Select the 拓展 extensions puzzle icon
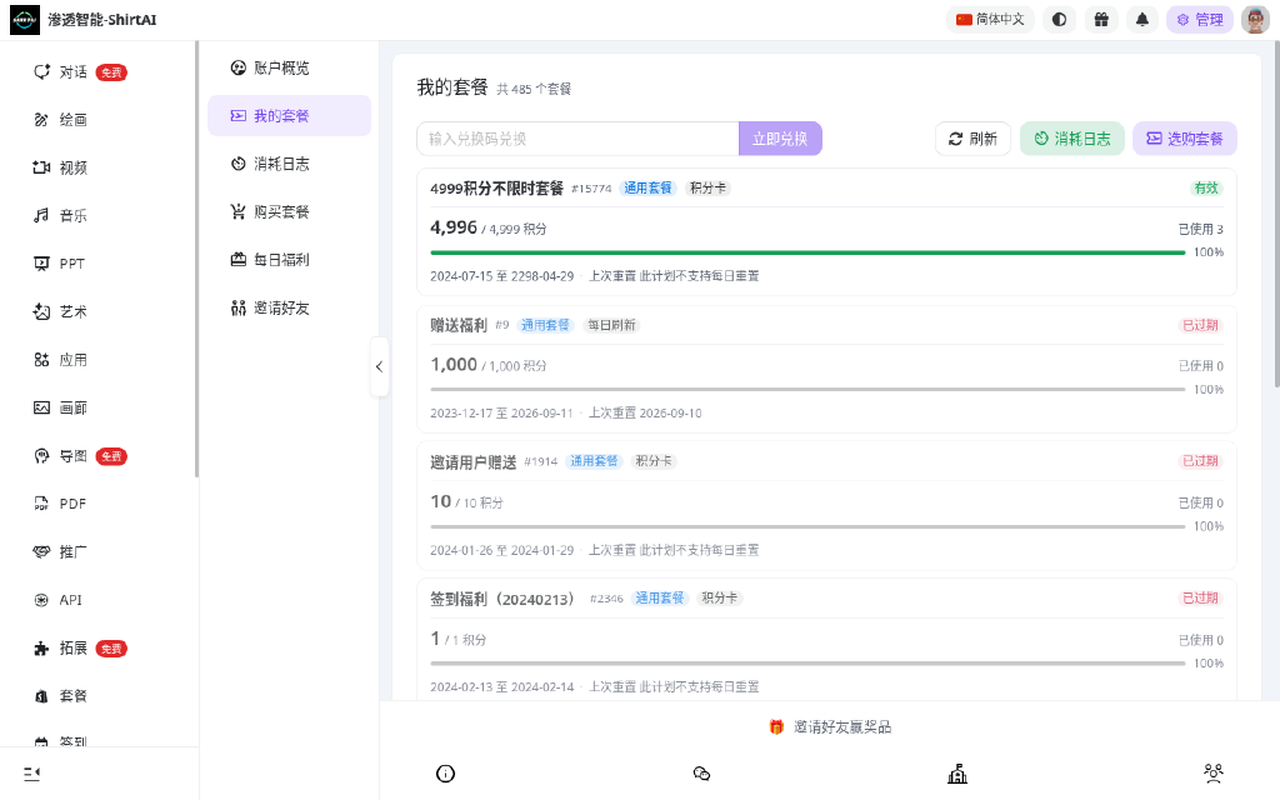Screen dimensions: 1280x800 pos(42,648)
